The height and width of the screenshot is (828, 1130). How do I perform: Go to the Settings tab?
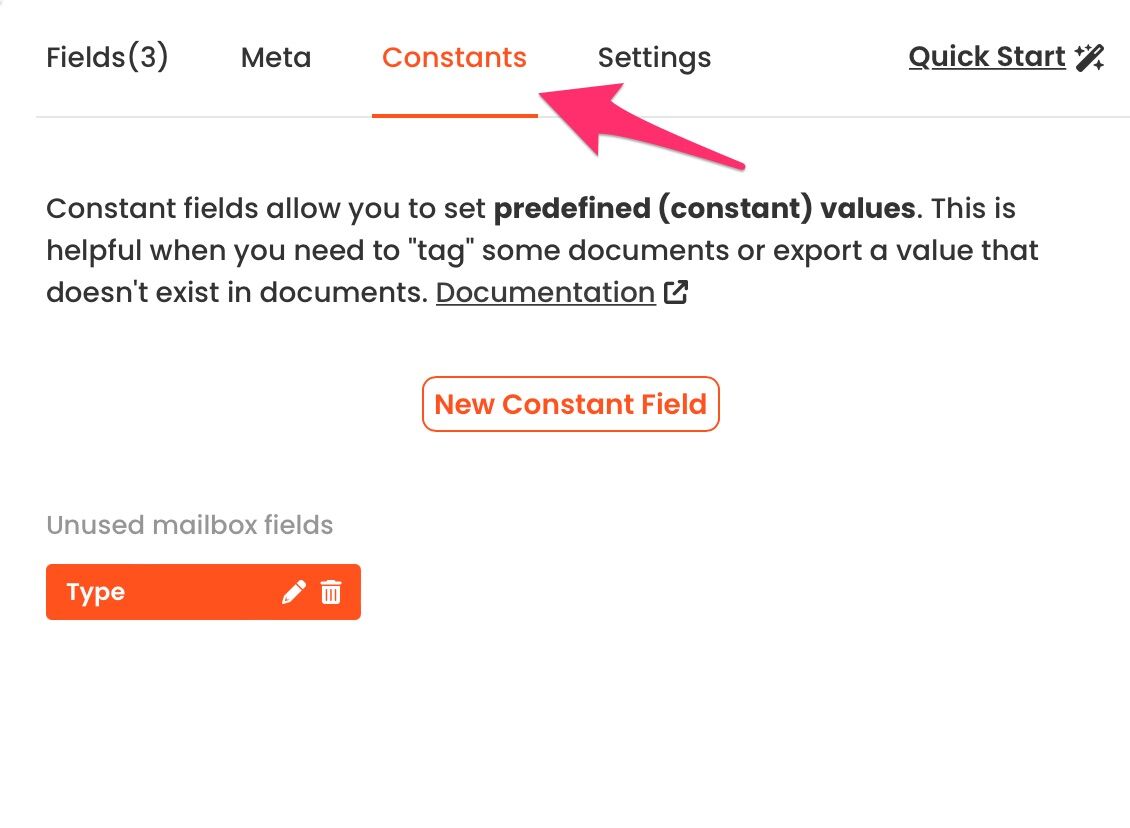coord(654,58)
